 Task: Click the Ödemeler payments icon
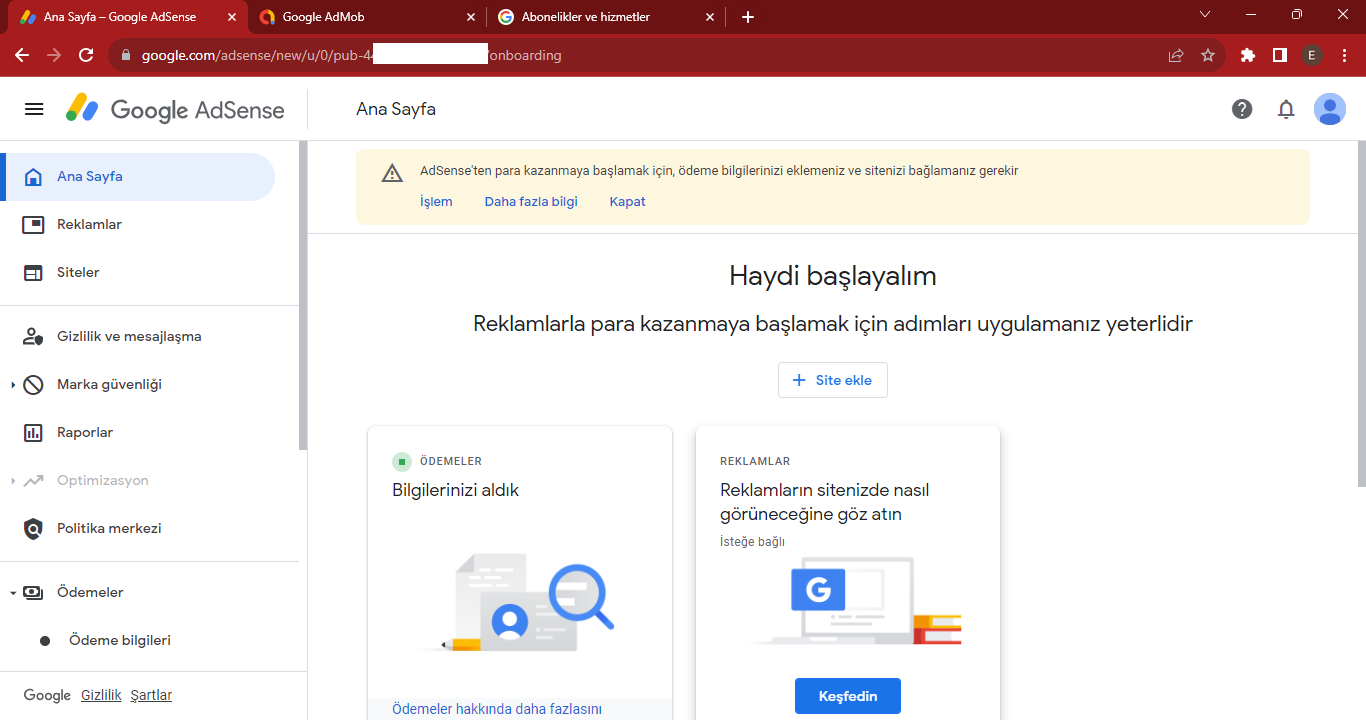33,593
